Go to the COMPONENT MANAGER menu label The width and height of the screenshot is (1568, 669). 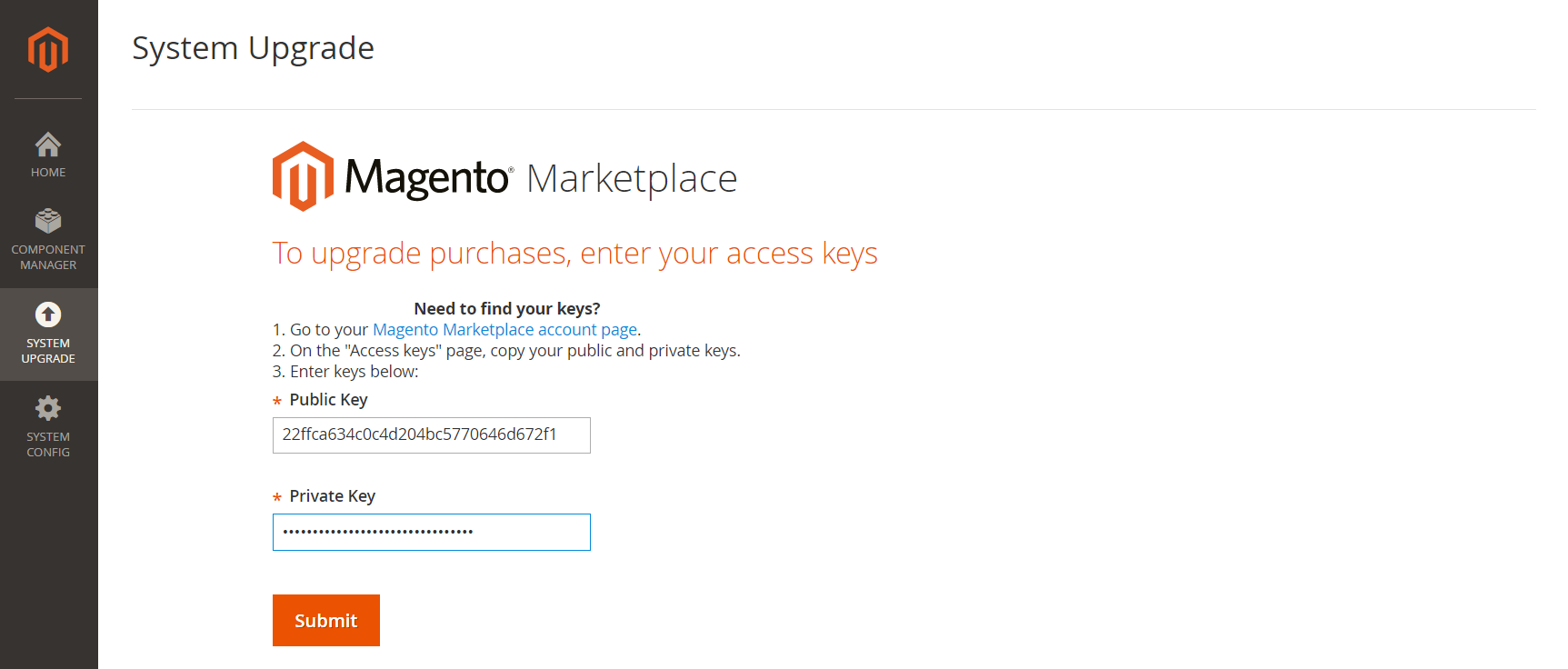pos(48,257)
